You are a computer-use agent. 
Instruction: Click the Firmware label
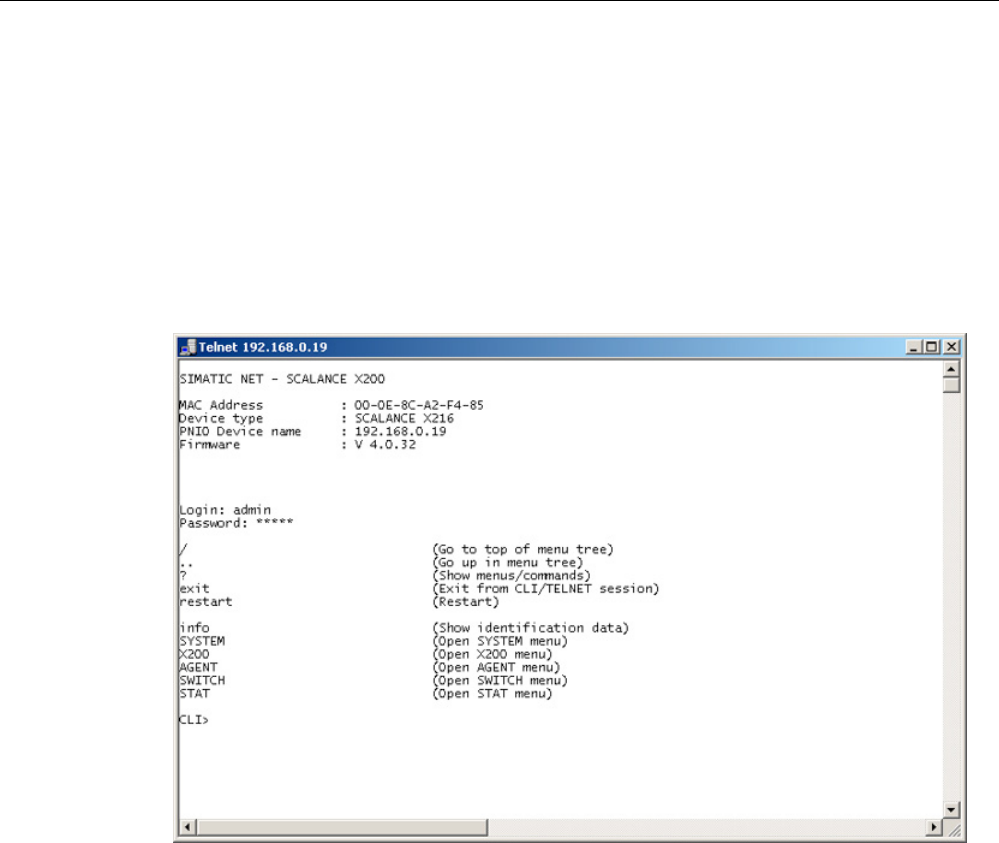[210, 445]
